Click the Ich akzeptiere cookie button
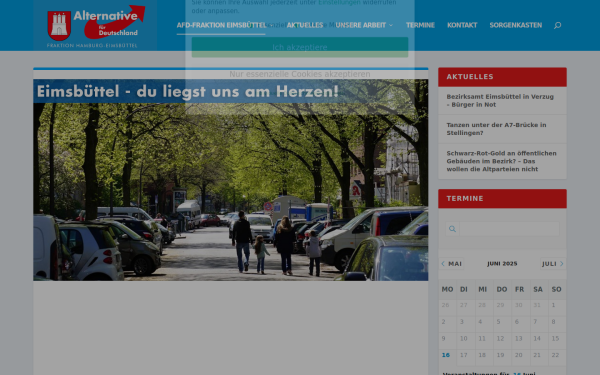 pyautogui.click(x=300, y=47)
